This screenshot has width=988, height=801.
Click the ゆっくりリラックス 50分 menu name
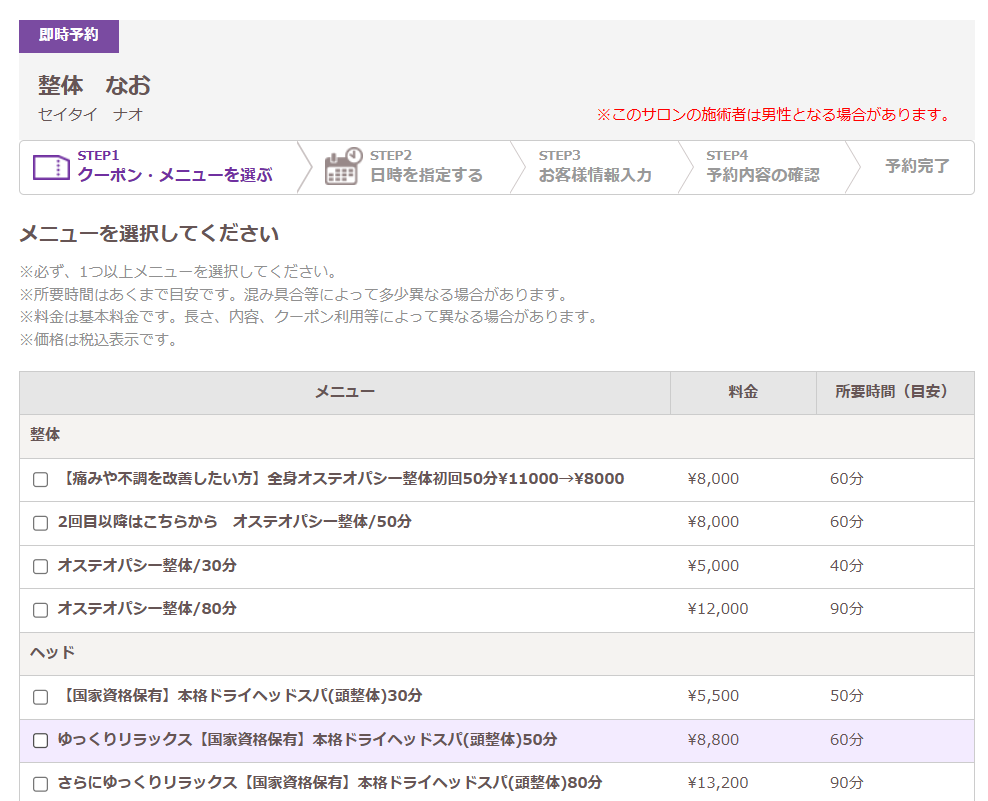(x=307, y=740)
